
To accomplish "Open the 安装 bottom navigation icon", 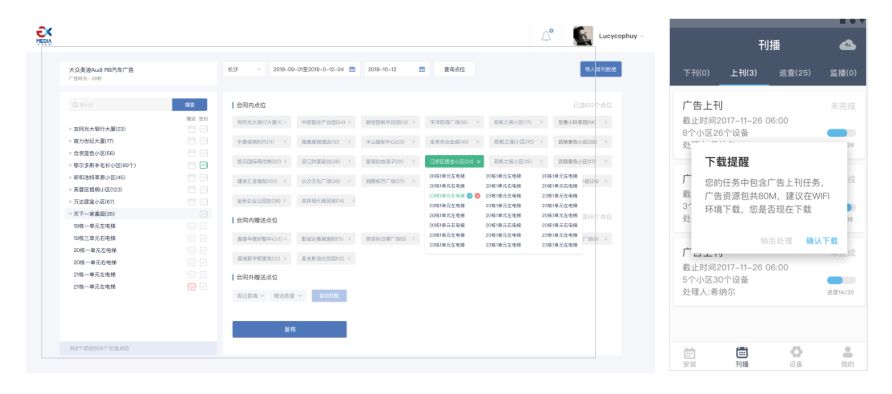I will click(689, 352).
